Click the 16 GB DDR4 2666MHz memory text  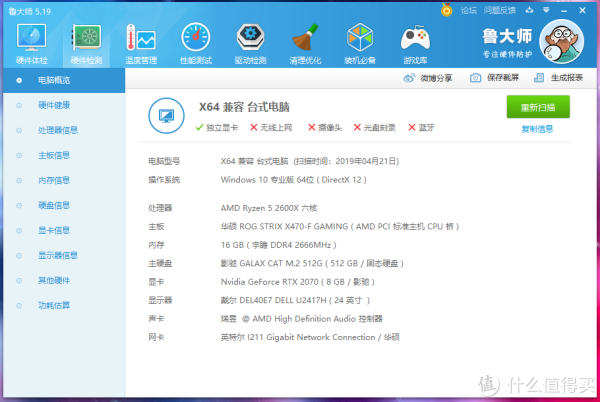[x=279, y=245]
